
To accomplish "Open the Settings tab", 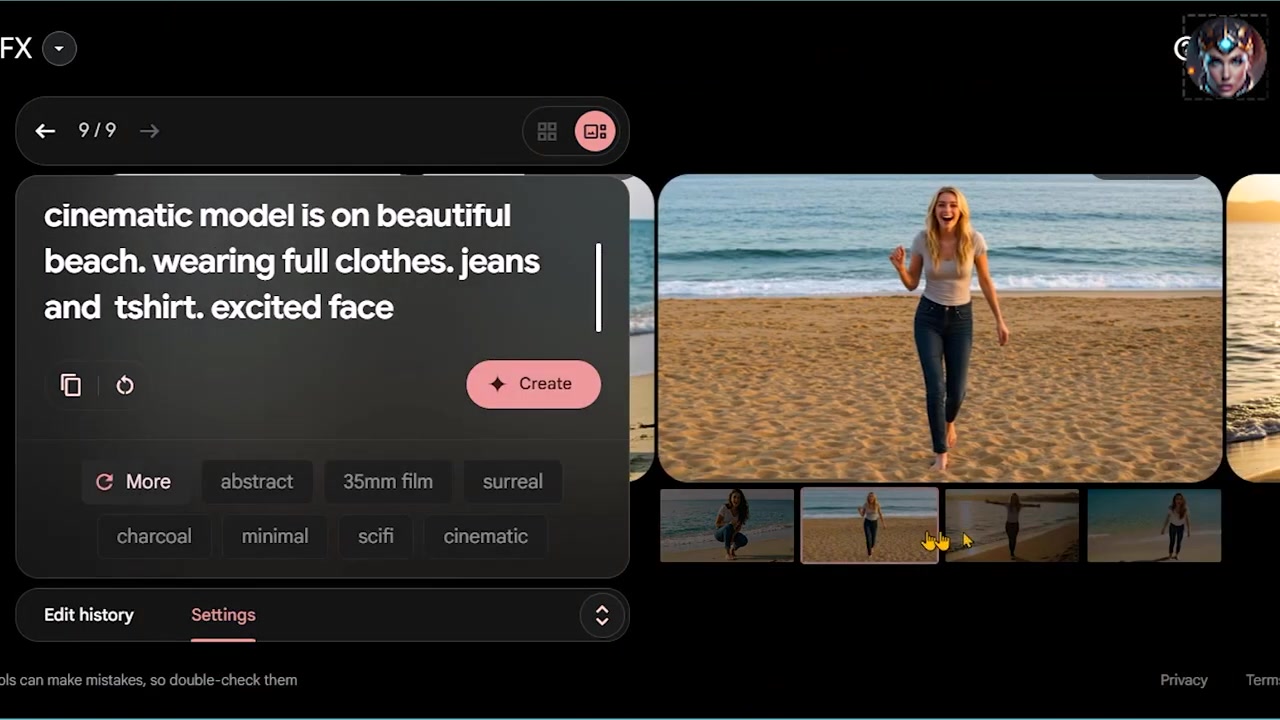I will pos(223,615).
